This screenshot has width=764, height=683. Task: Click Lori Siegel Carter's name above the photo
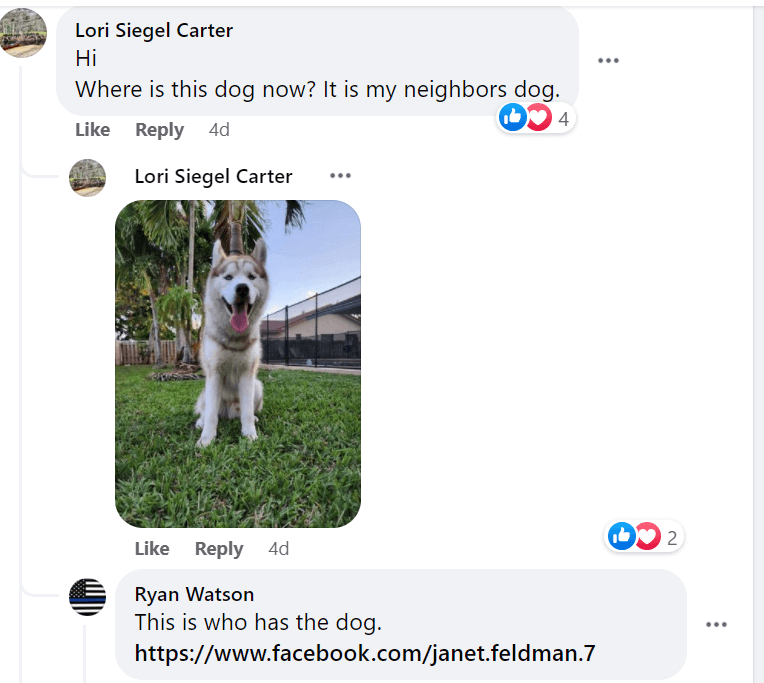point(214,177)
